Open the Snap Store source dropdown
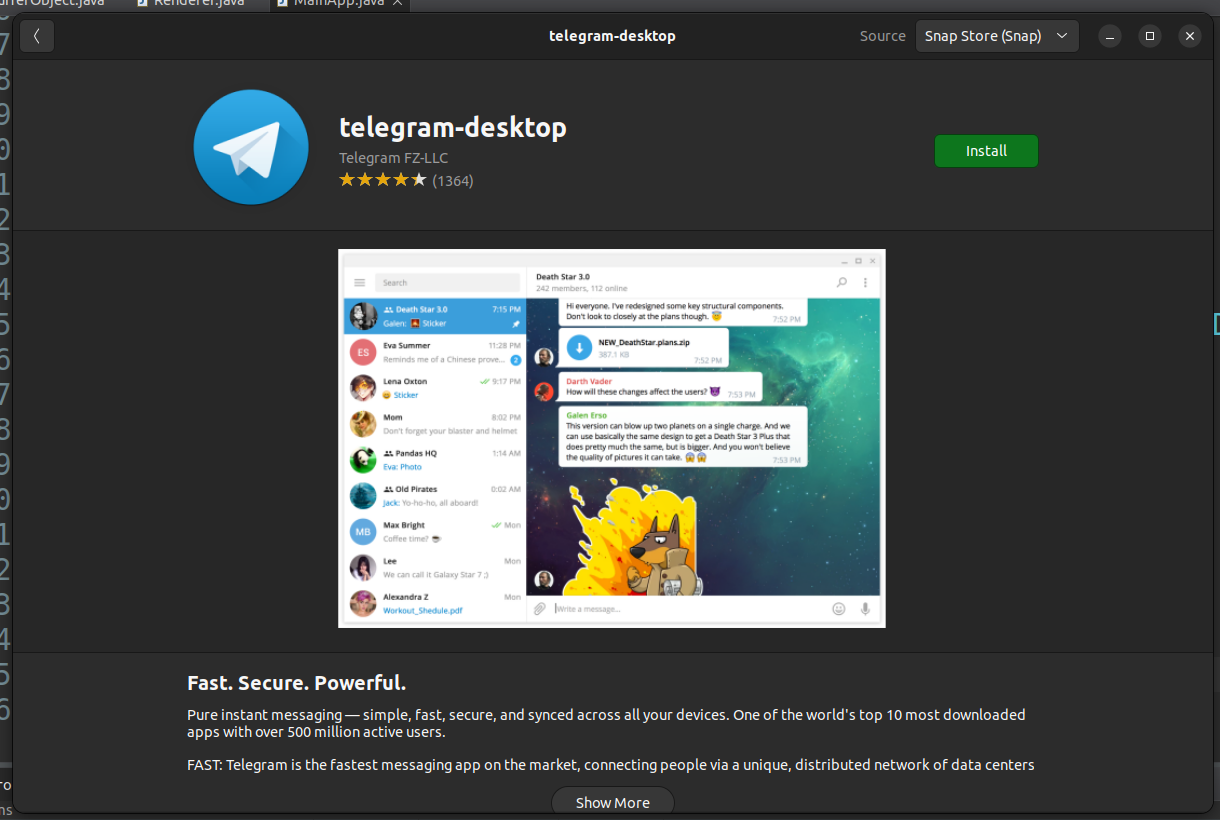Viewport: 1220px width, 820px height. coord(996,35)
